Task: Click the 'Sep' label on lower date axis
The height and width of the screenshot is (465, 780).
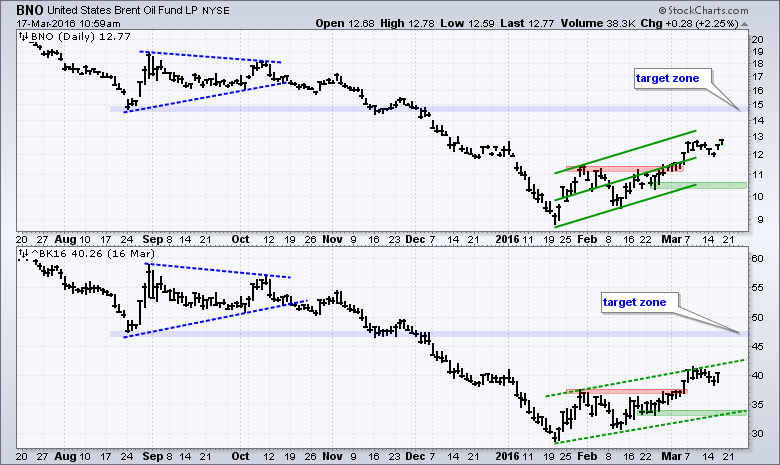Action: click(153, 456)
